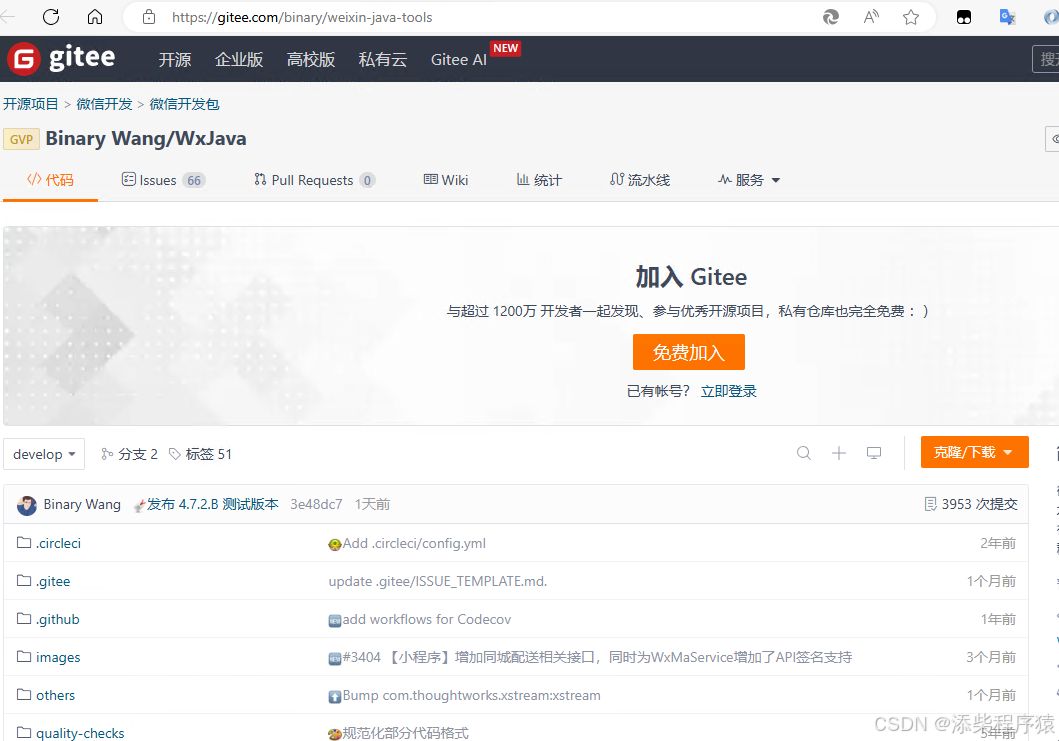Screen dimensions: 1059x741
Task: Click the Binary Wang author name
Action: pos(82,505)
